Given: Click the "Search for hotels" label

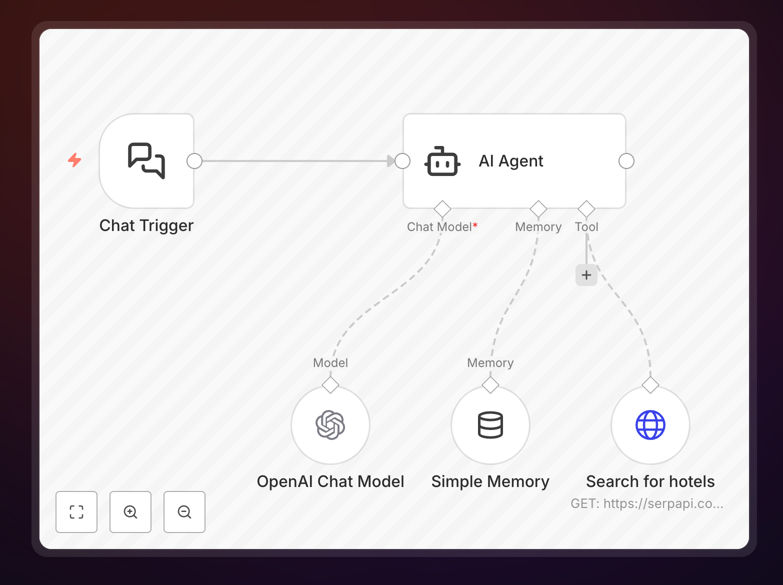Looking at the screenshot, I should [x=650, y=482].
